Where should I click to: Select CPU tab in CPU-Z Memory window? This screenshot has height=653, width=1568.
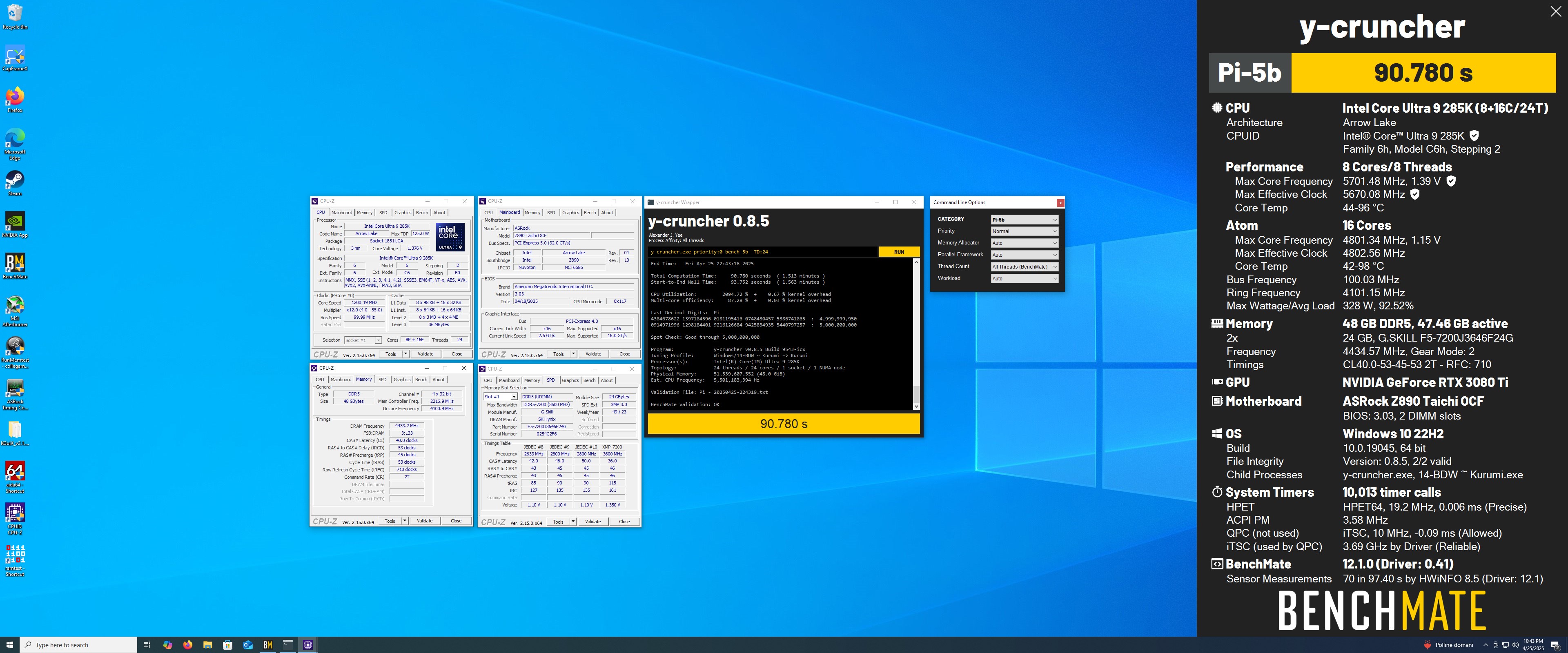tap(320, 379)
